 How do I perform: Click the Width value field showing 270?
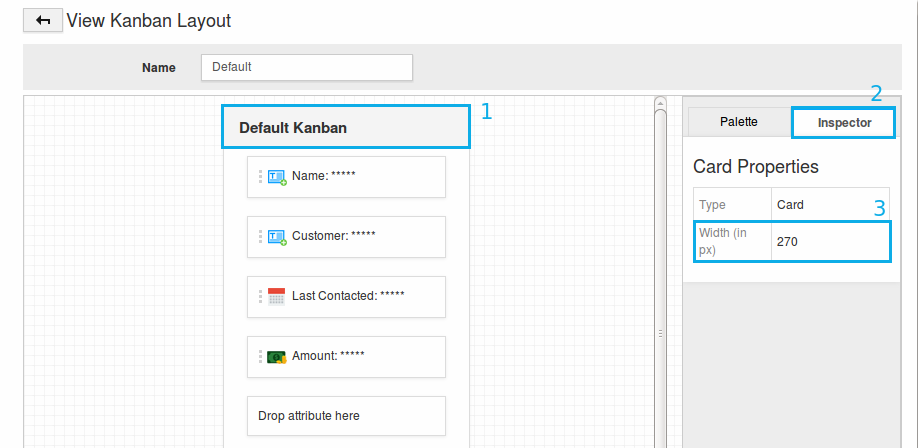click(829, 242)
